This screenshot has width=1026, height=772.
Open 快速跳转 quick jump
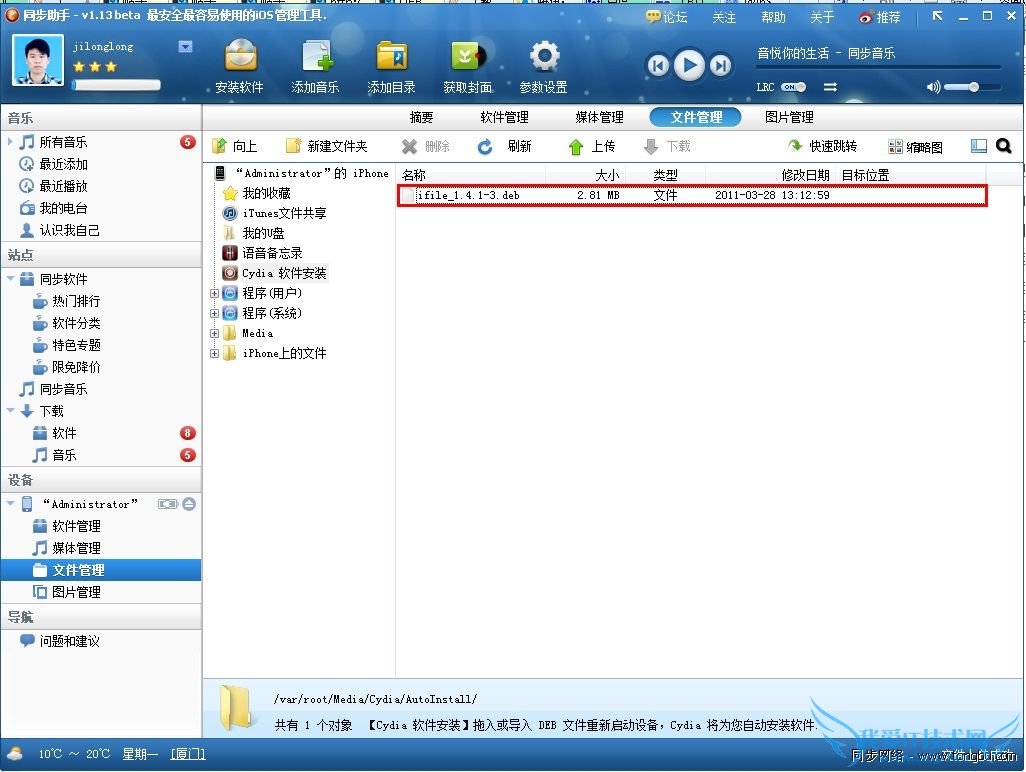click(823, 146)
